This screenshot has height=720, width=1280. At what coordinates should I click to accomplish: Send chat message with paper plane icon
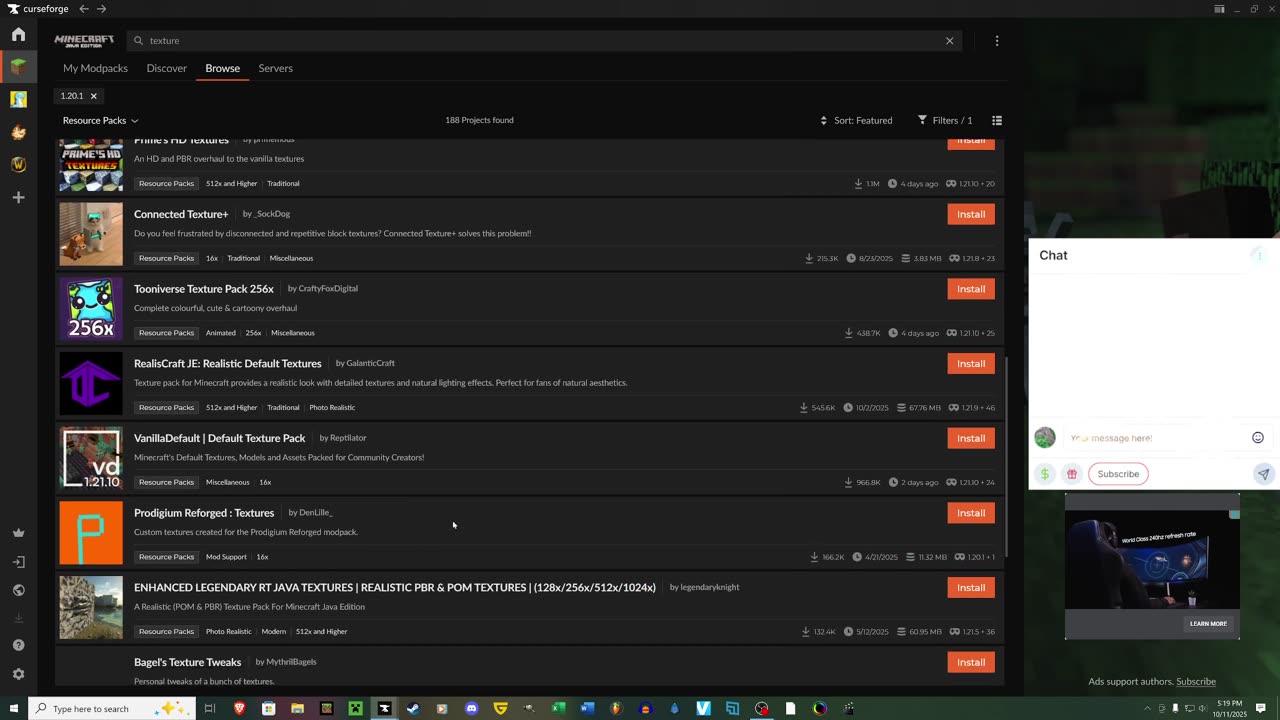tap(1264, 474)
